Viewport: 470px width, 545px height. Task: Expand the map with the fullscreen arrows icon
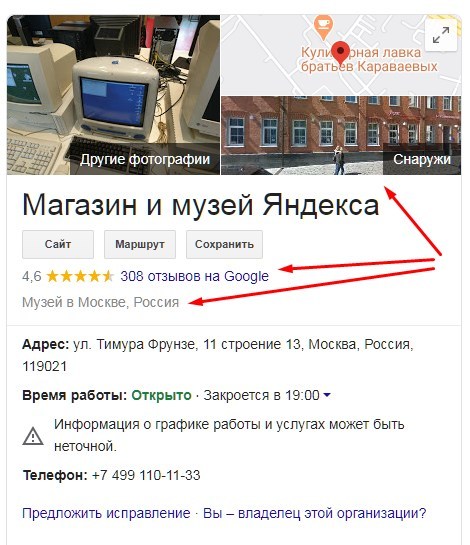(441, 35)
